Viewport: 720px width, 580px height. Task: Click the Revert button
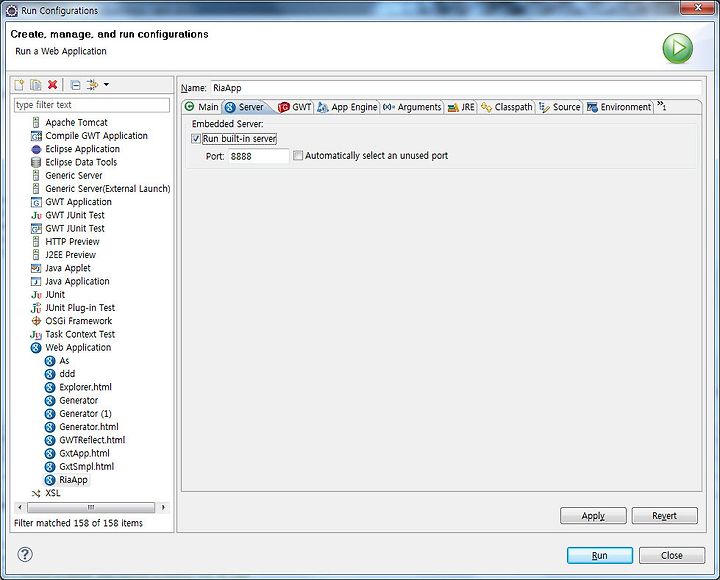click(x=664, y=516)
